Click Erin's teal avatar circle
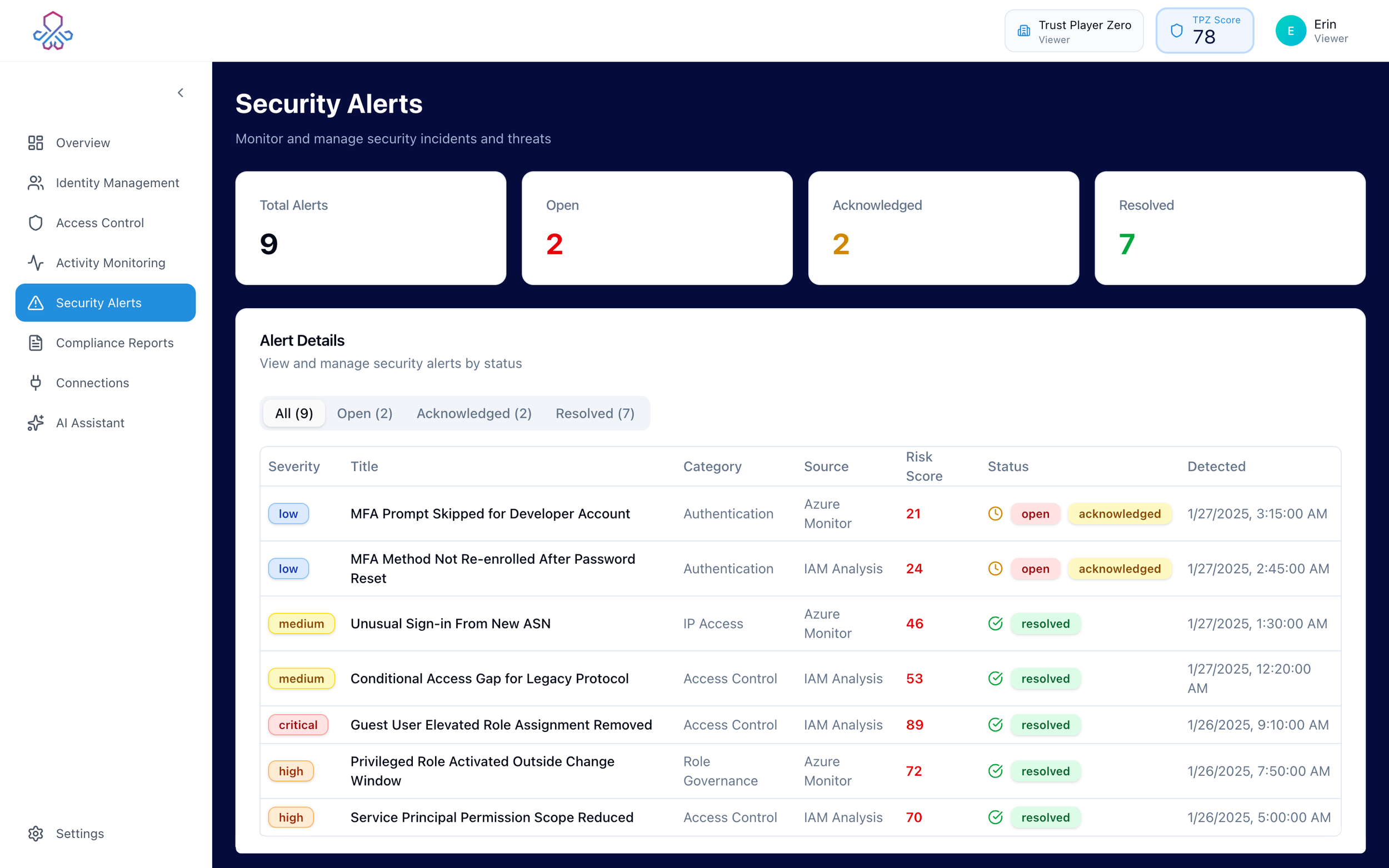Screen dimensions: 1389x868 1290,31
